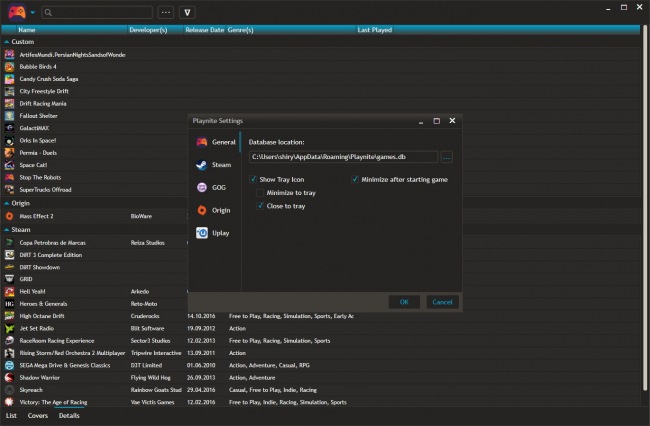Select Drift Racing Mania icon
Screen dimensions: 650x426
tap(9, 104)
